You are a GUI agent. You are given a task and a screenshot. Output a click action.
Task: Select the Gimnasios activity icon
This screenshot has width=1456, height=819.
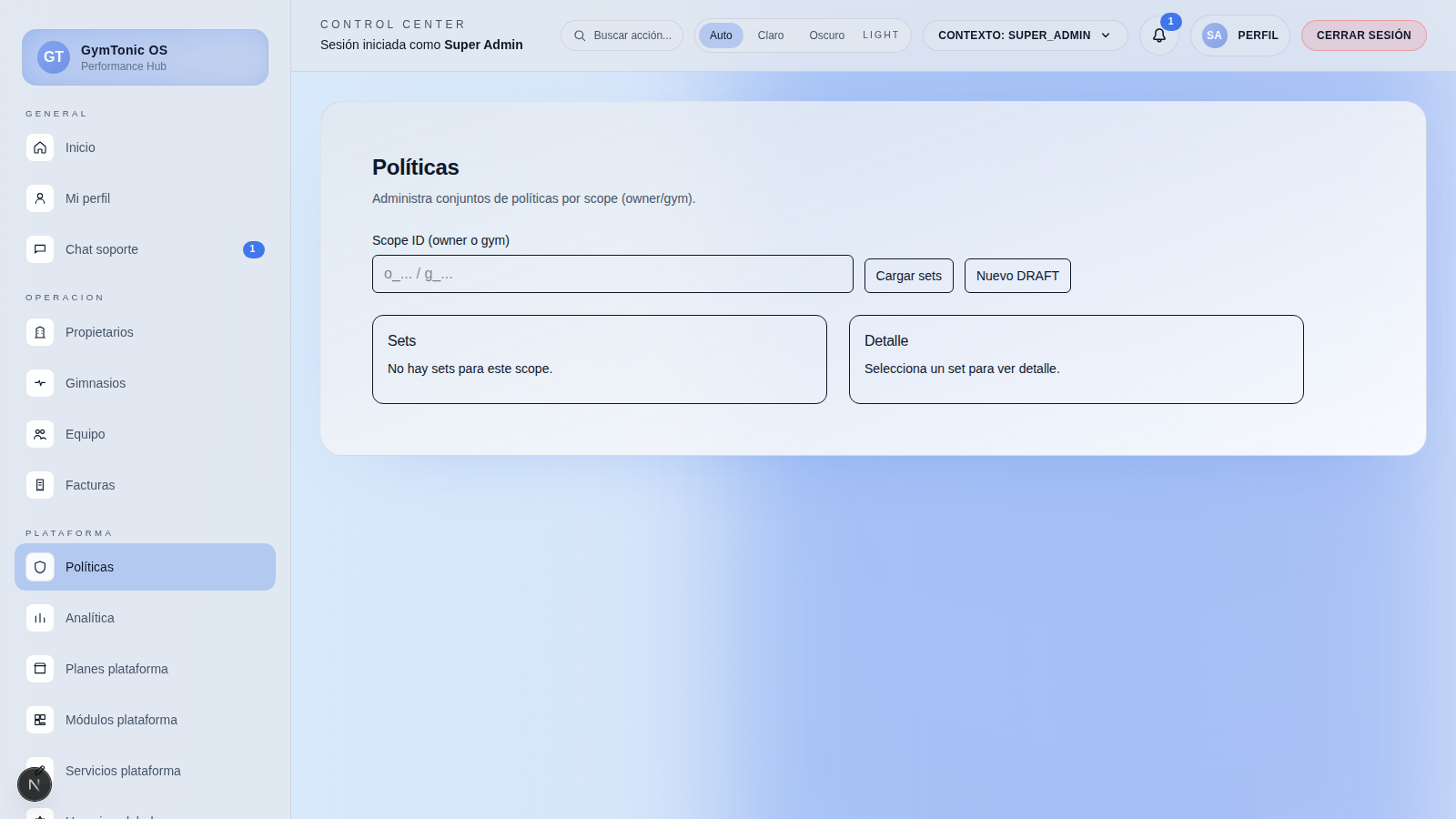click(40, 384)
